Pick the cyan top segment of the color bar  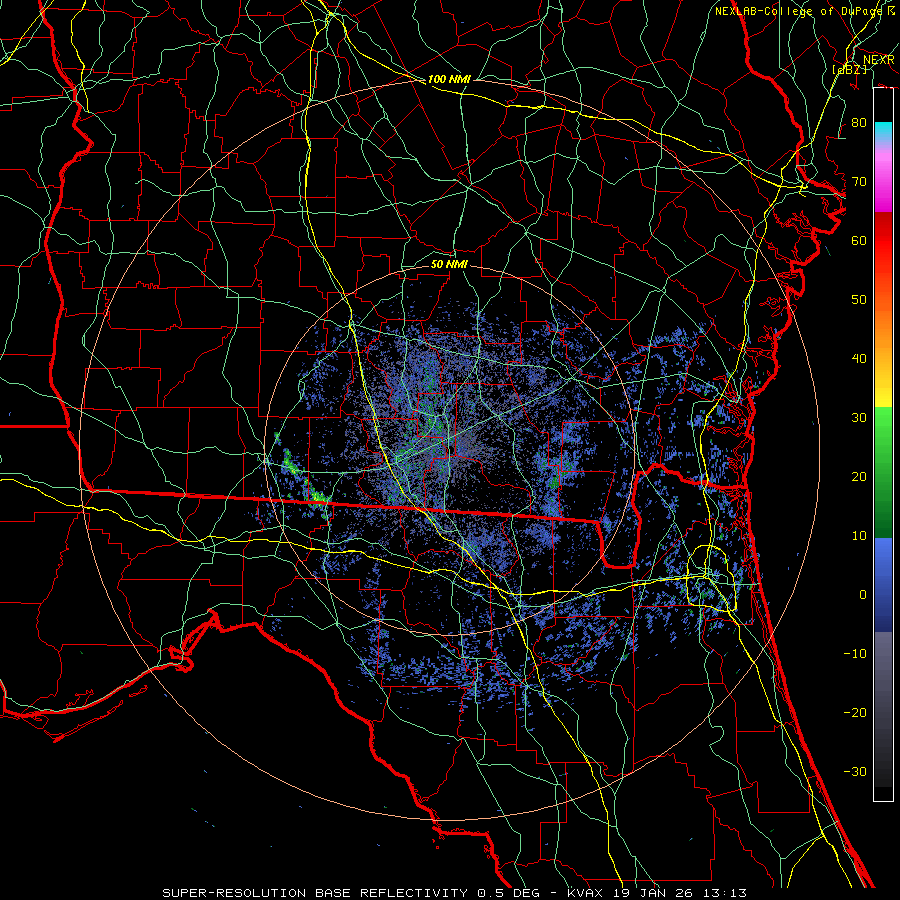883,132
